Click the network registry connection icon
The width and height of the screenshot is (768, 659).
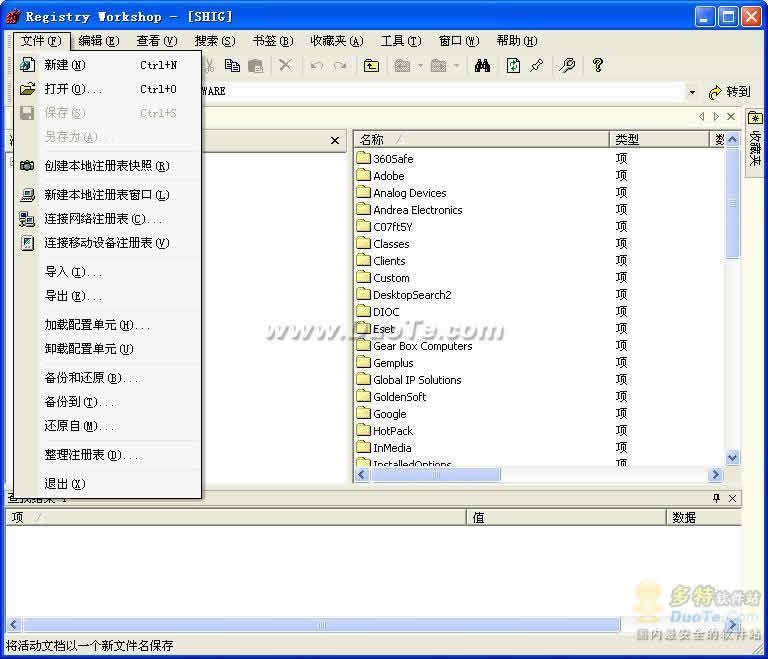point(27,219)
